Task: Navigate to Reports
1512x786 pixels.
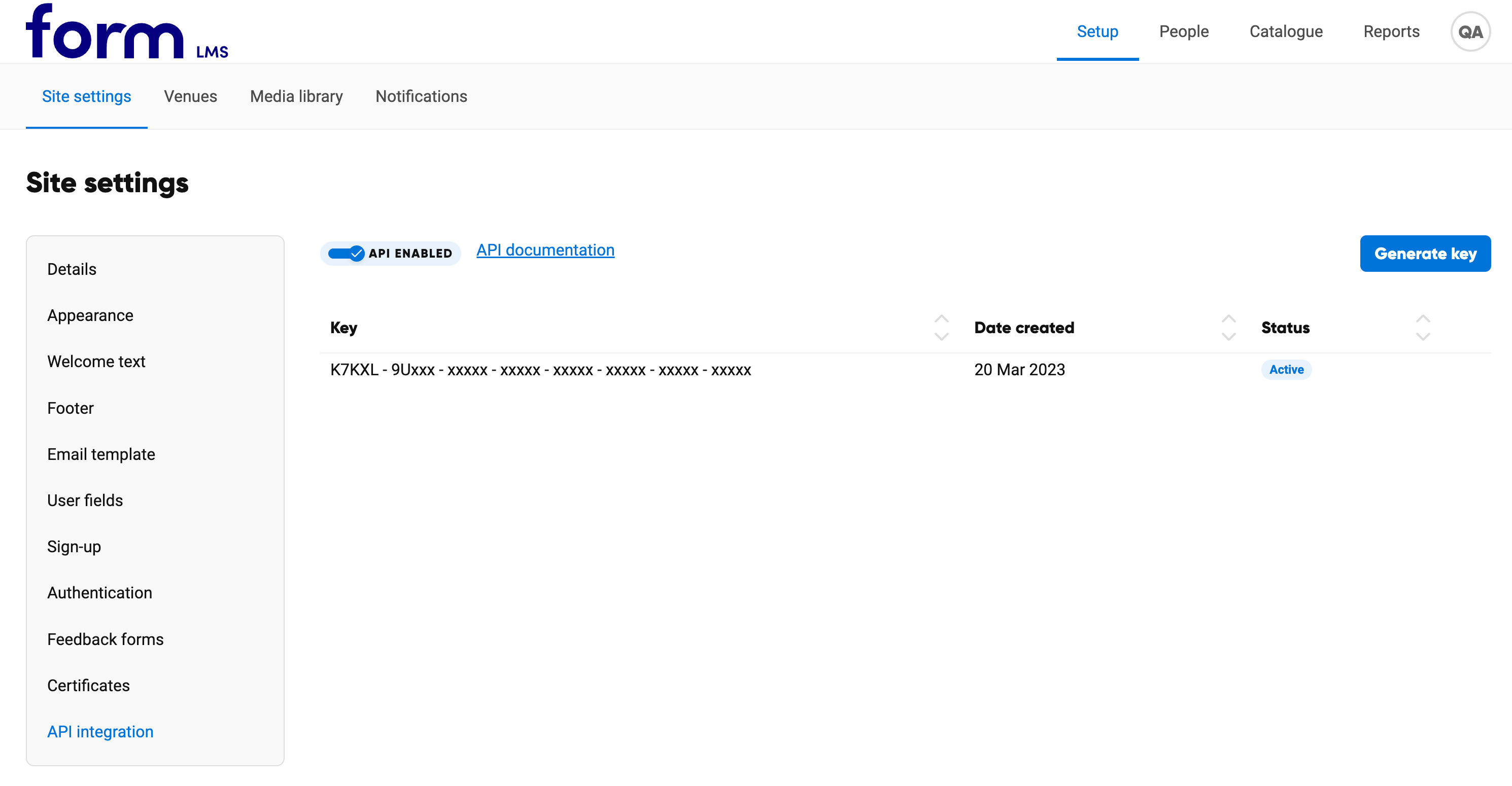Action: pyautogui.click(x=1391, y=31)
